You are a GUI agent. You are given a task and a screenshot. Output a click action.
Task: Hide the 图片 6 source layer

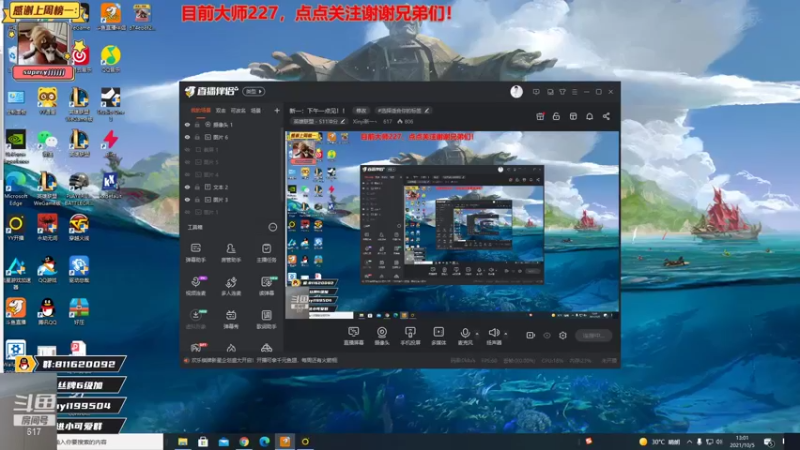187,137
